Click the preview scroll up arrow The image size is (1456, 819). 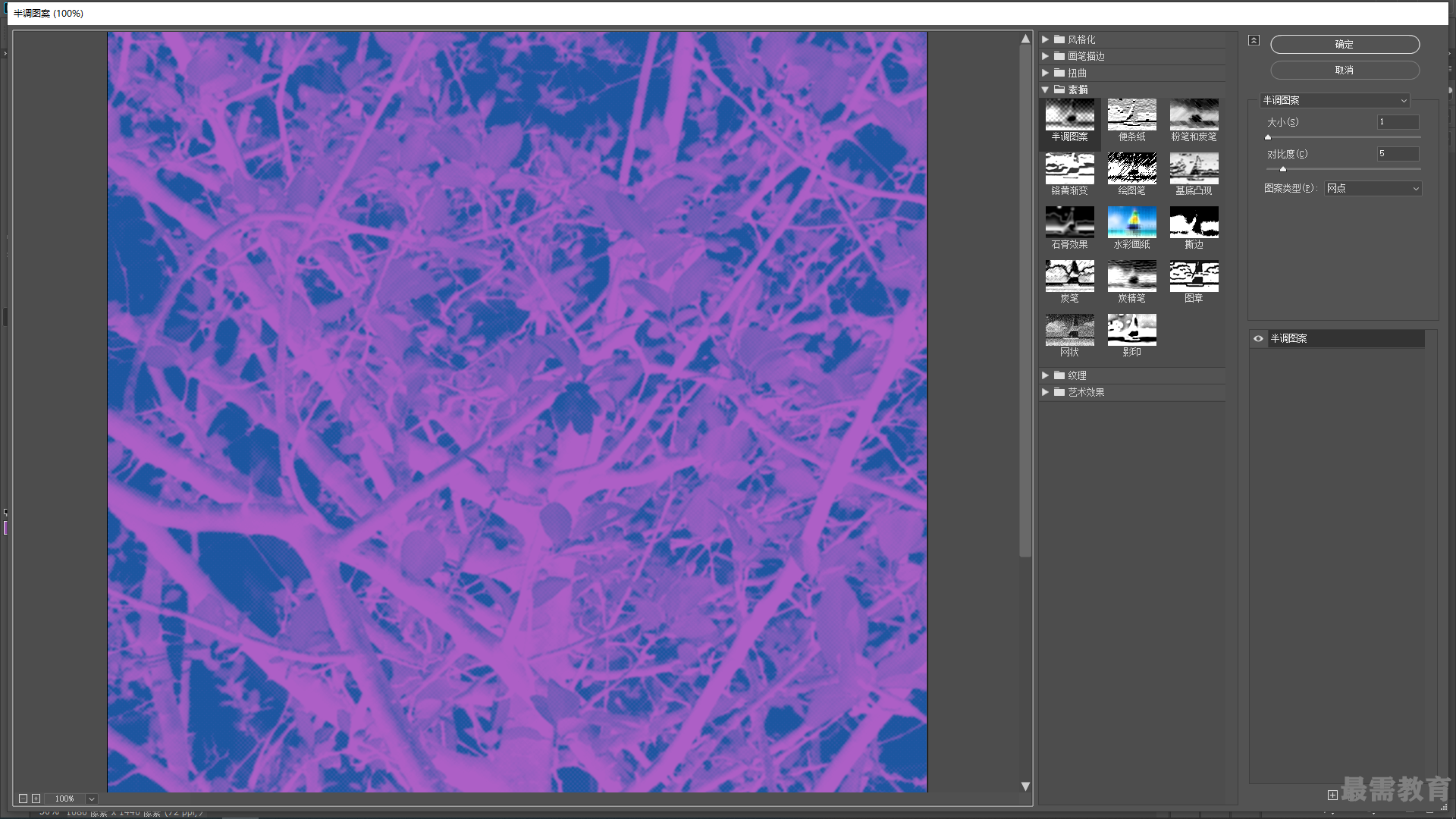coord(1025,39)
